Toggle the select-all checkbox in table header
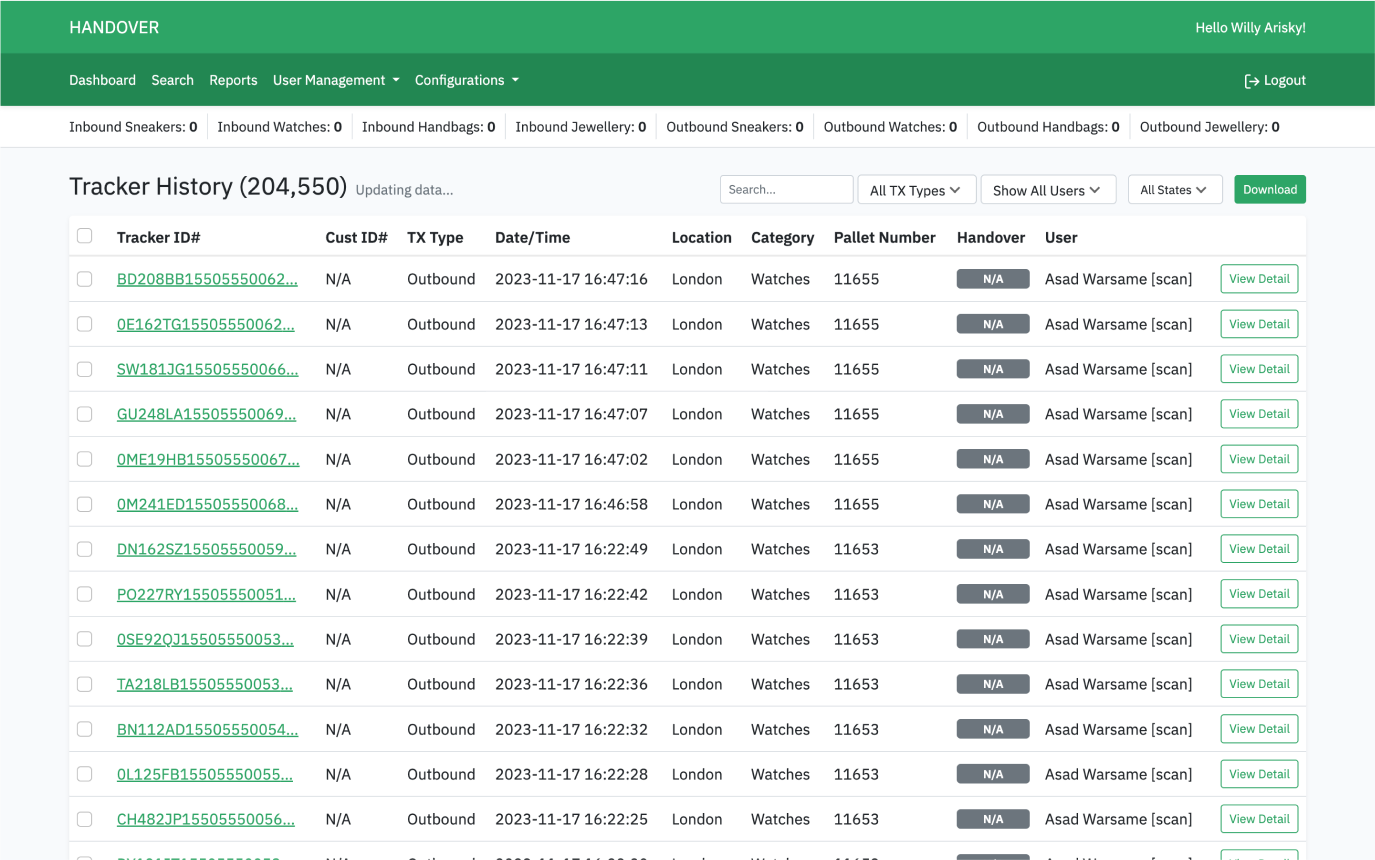1375x860 pixels. (x=85, y=236)
